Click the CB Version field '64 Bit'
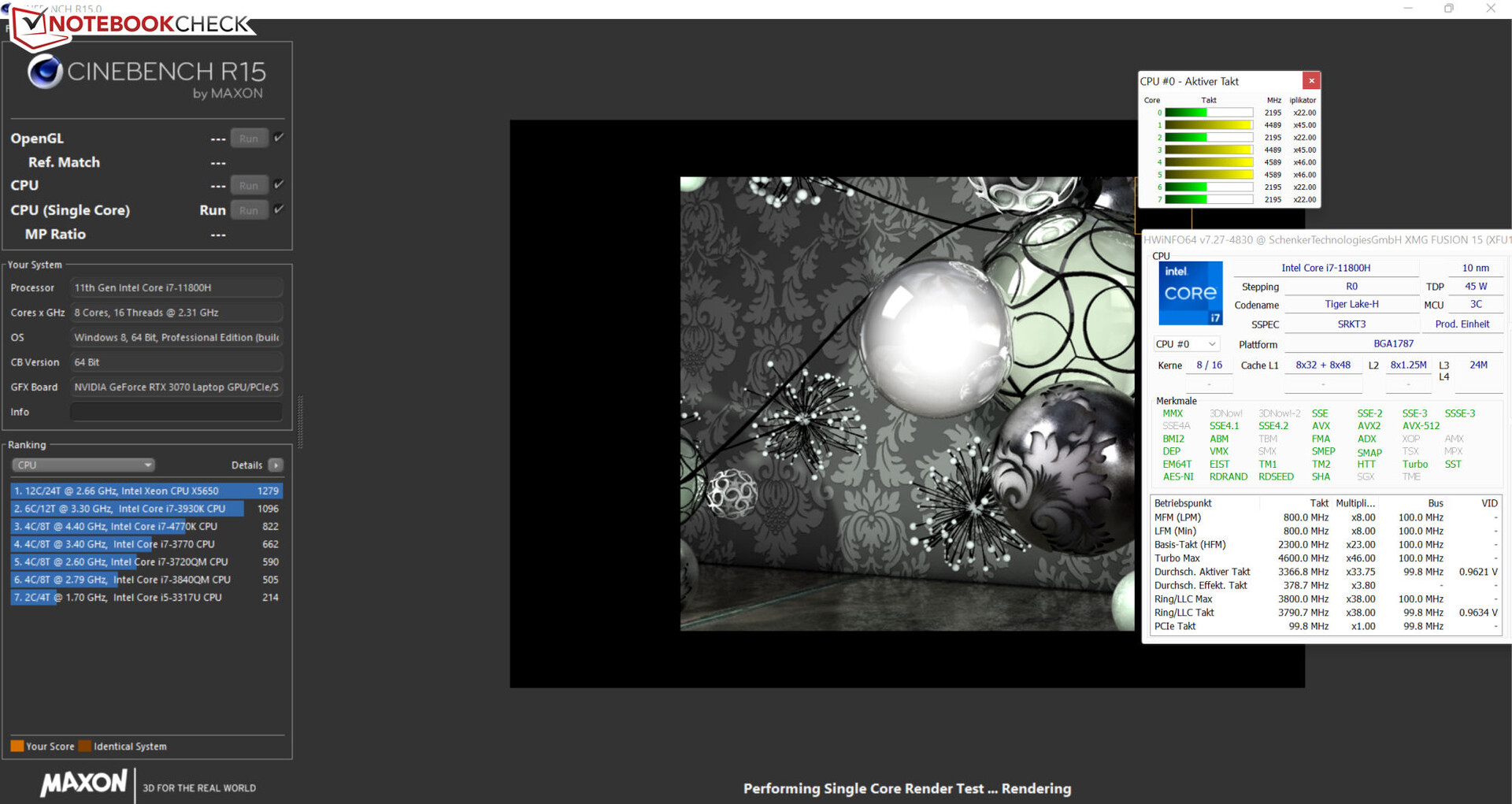The height and width of the screenshot is (804, 1512). pos(176,362)
